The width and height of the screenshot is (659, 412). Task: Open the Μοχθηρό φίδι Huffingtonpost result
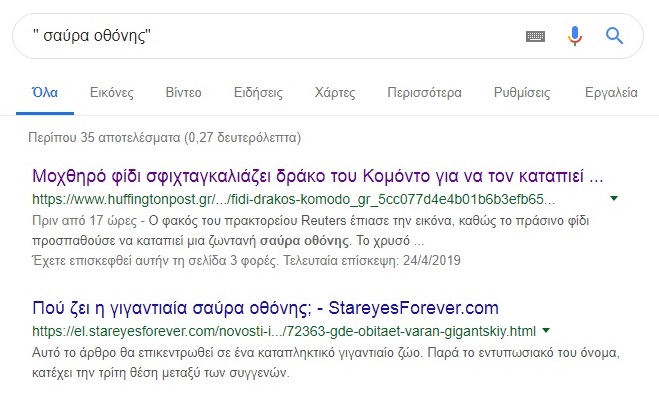click(x=318, y=176)
